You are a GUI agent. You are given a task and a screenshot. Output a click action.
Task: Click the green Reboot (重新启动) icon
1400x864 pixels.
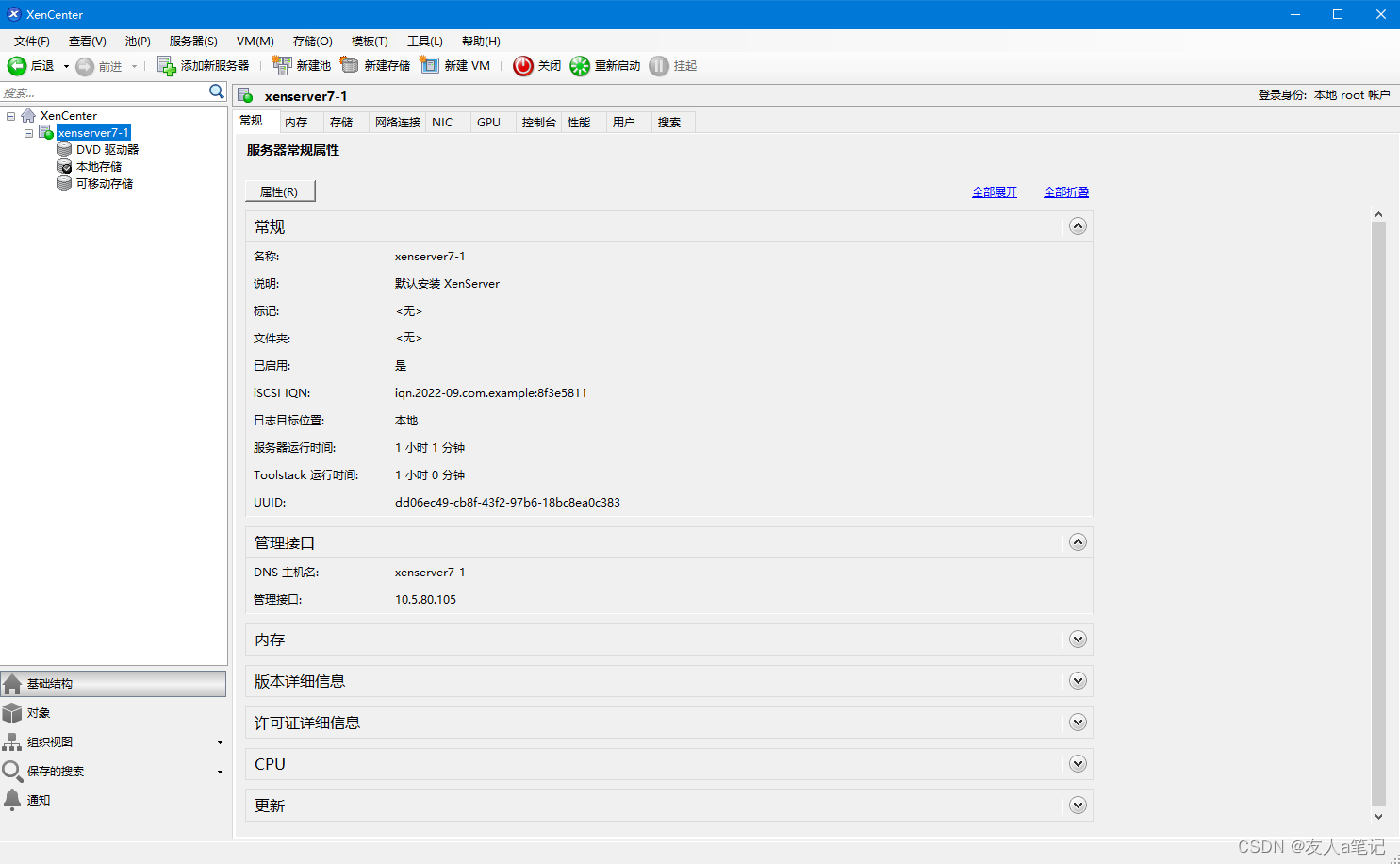coord(580,66)
